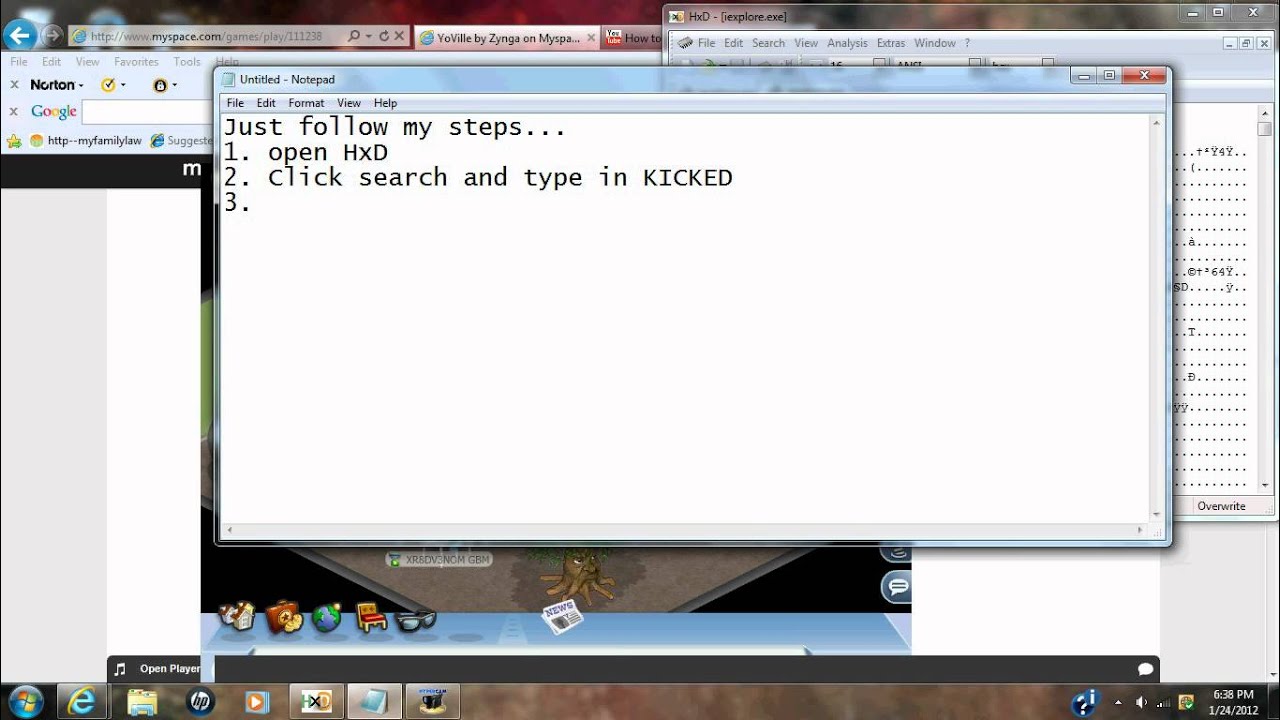Viewport: 1280px width, 720px height.
Task: Close the YoVille by Zynga tab
Action: 591,38
